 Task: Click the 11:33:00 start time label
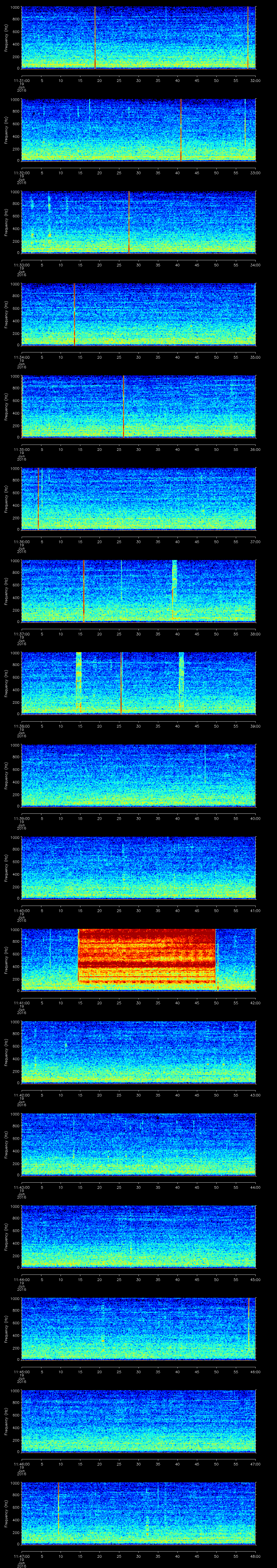point(22,265)
